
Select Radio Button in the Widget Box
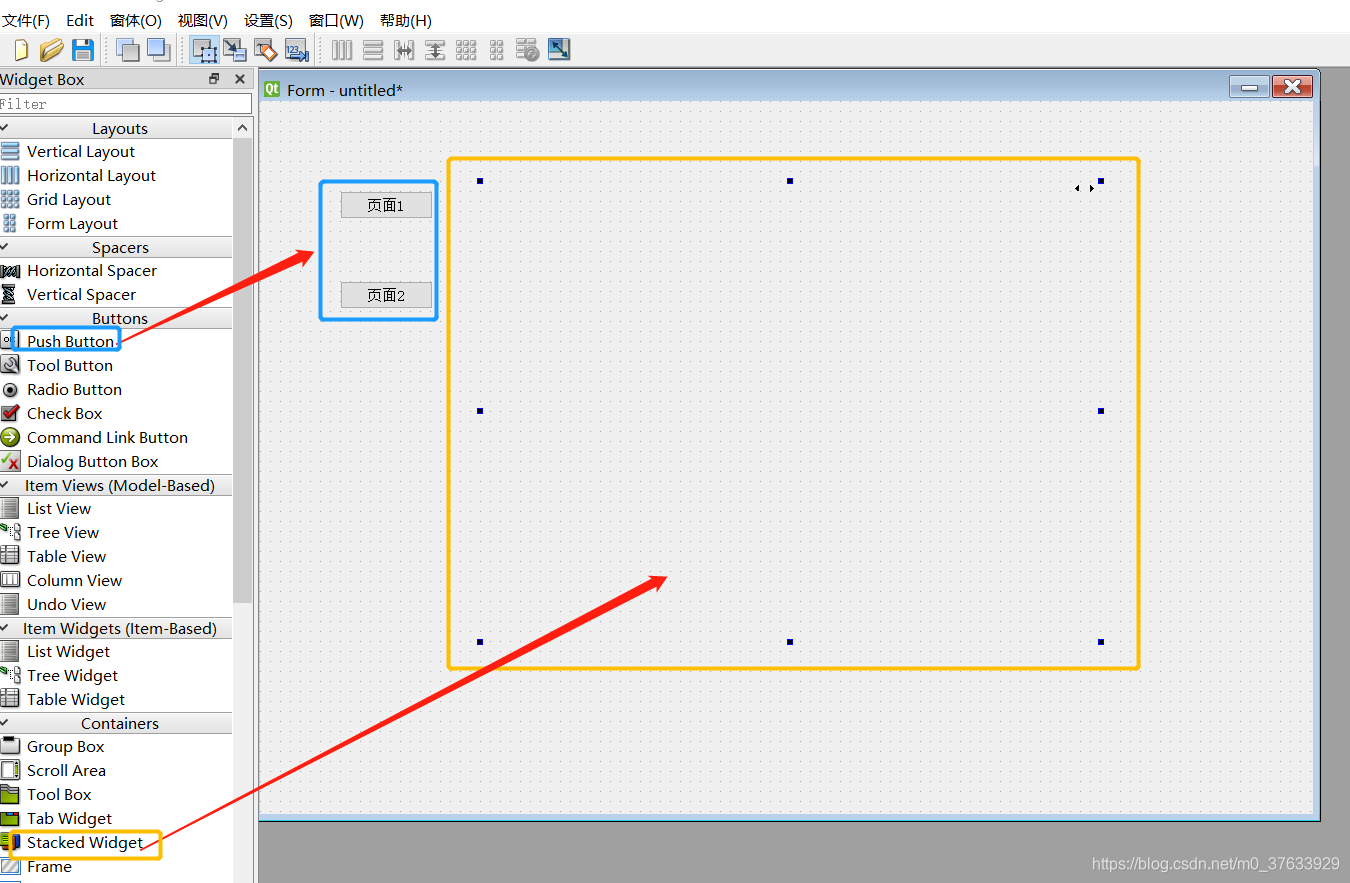click(75, 390)
